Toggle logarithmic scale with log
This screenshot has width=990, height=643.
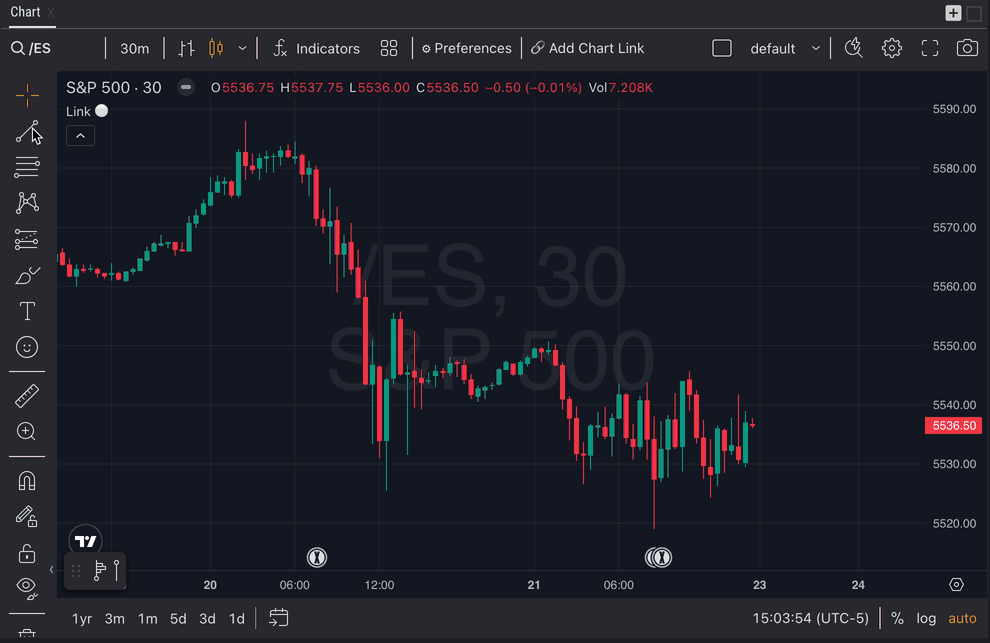tap(926, 618)
